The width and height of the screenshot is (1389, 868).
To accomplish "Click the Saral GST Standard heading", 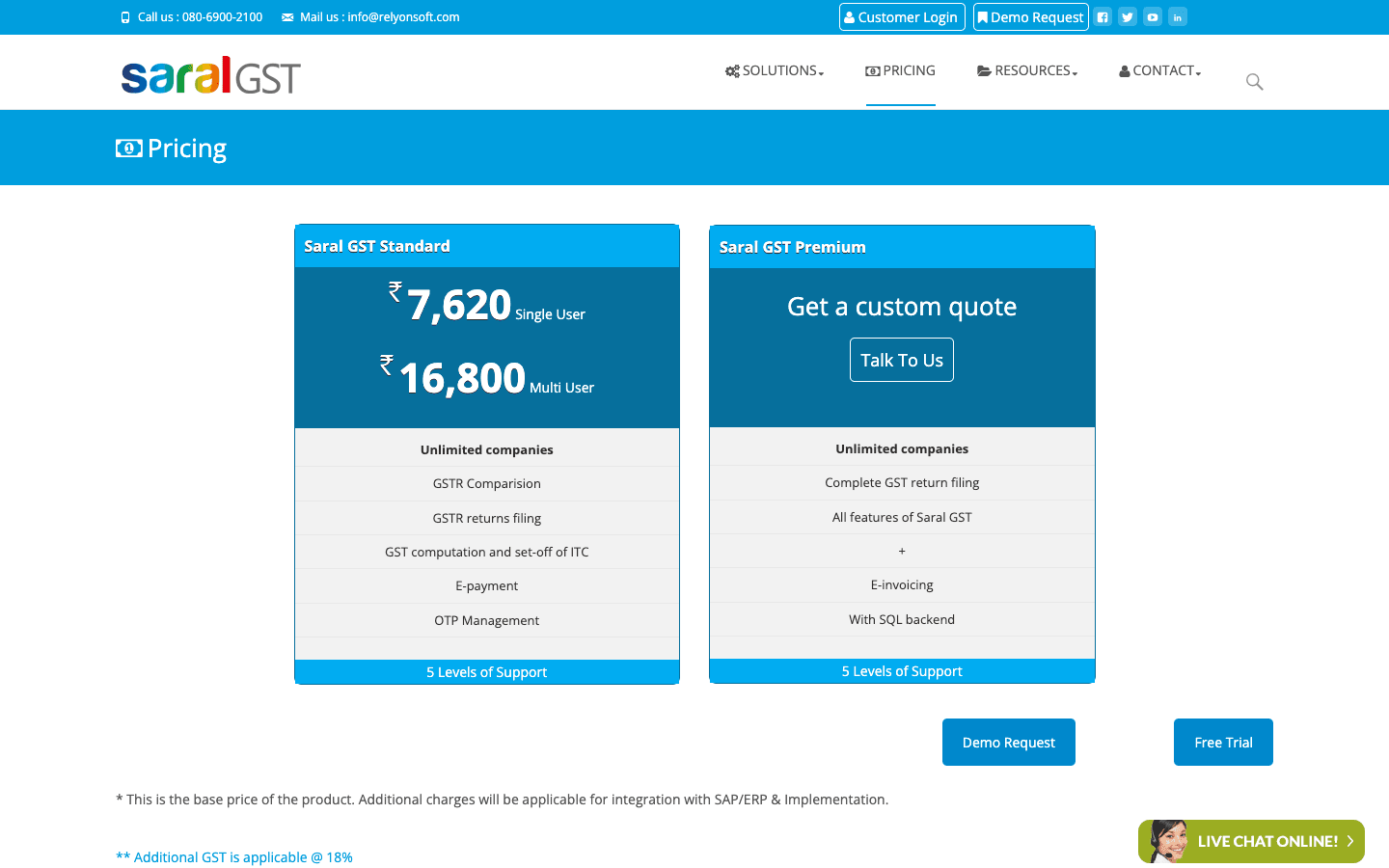I will point(377,246).
